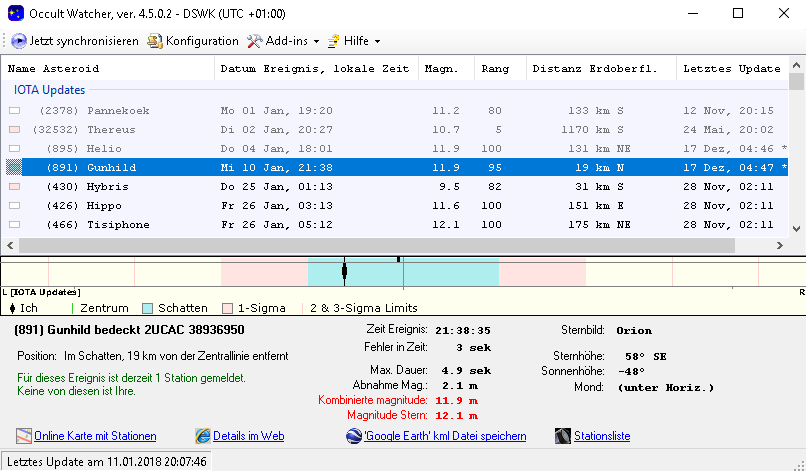Click the Jetzt synchronisieren sync icon

coord(19,41)
